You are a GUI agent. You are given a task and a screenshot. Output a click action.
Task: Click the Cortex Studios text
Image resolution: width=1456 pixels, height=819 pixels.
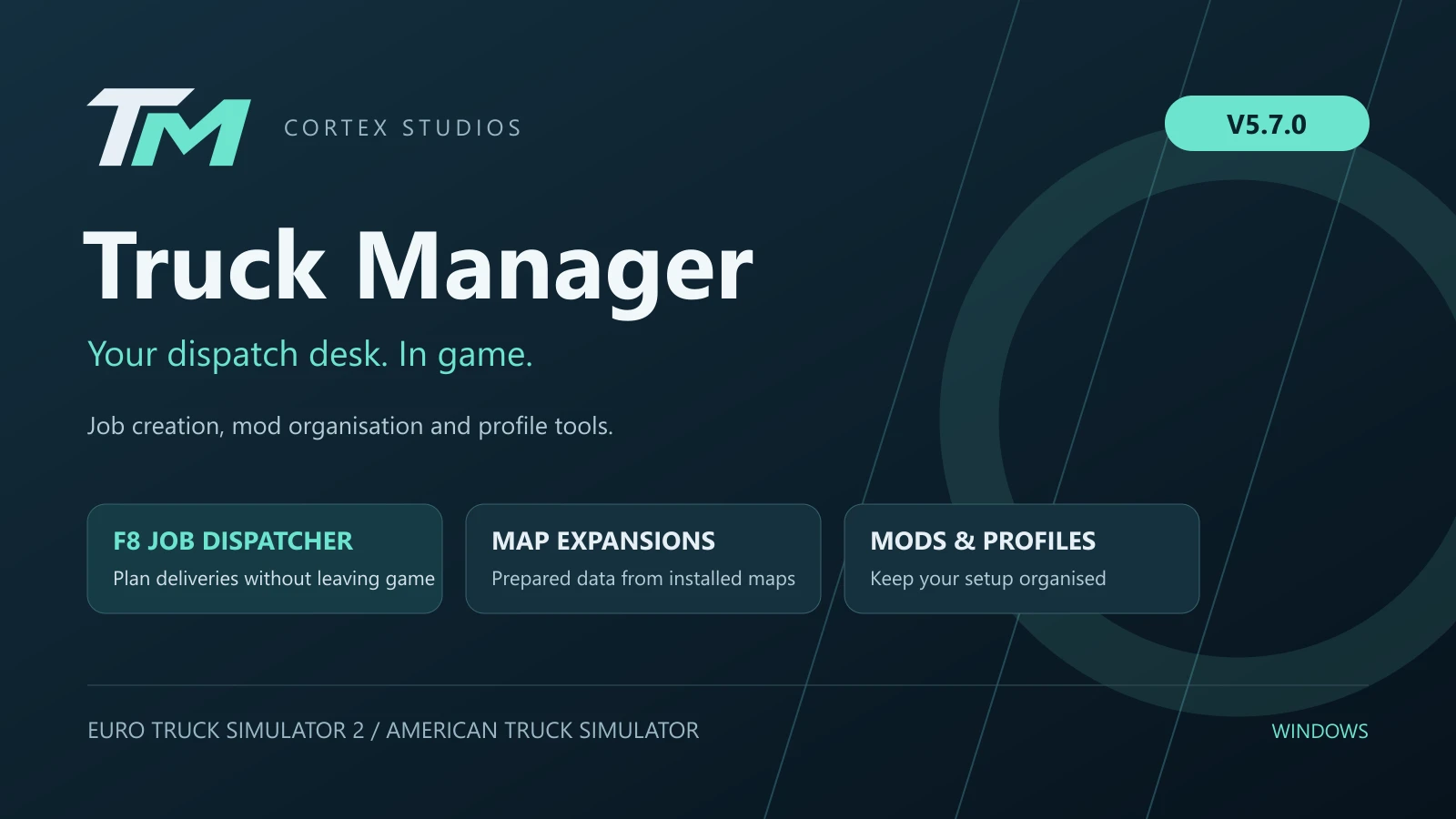tap(403, 128)
